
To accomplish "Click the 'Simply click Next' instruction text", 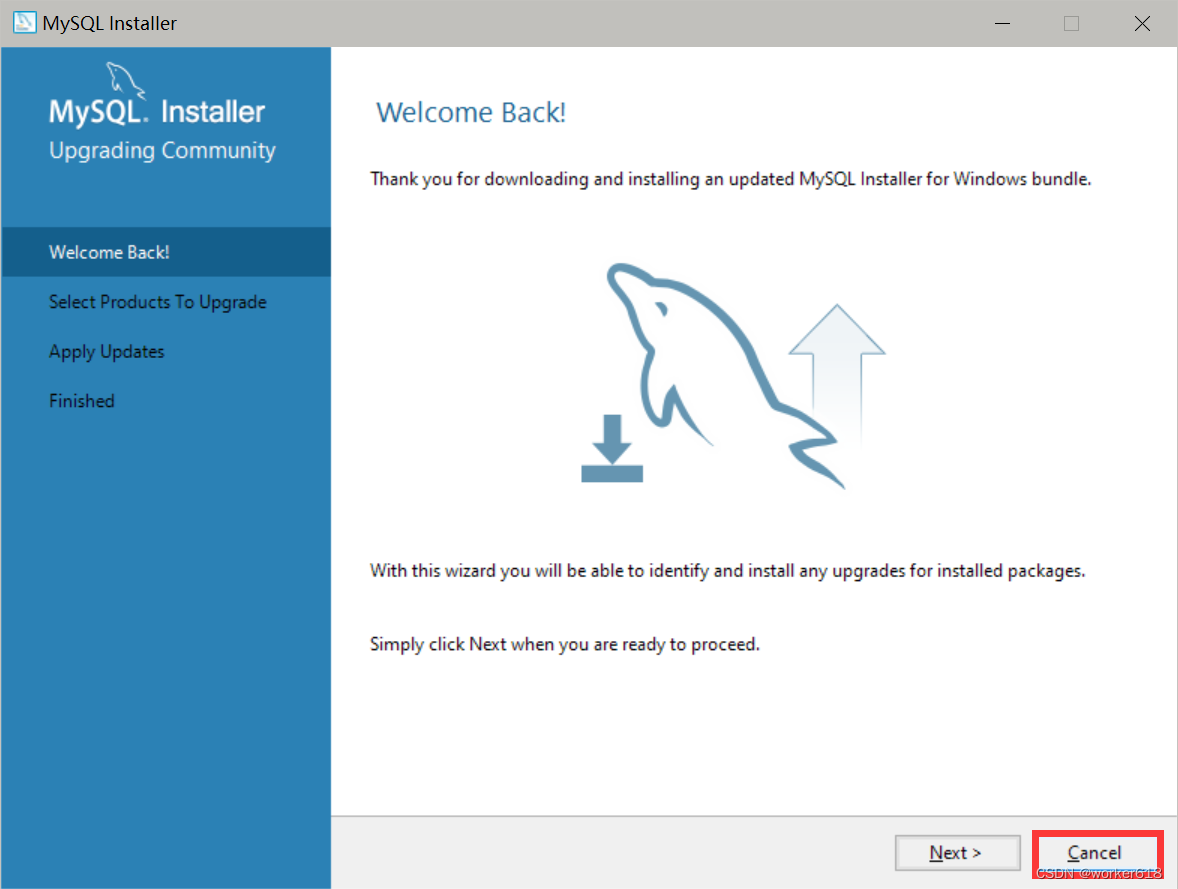I will (x=565, y=645).
